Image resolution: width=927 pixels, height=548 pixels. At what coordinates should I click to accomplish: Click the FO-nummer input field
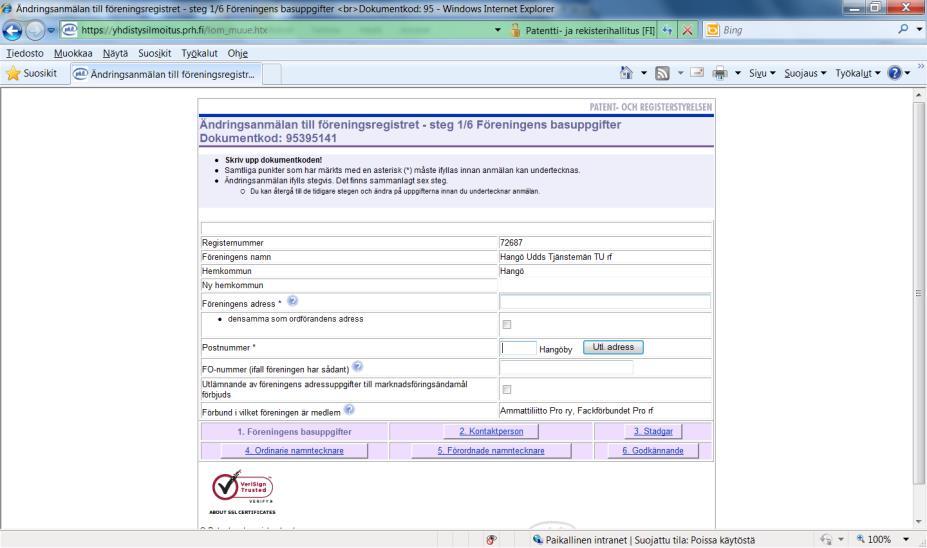pos(566,368)
